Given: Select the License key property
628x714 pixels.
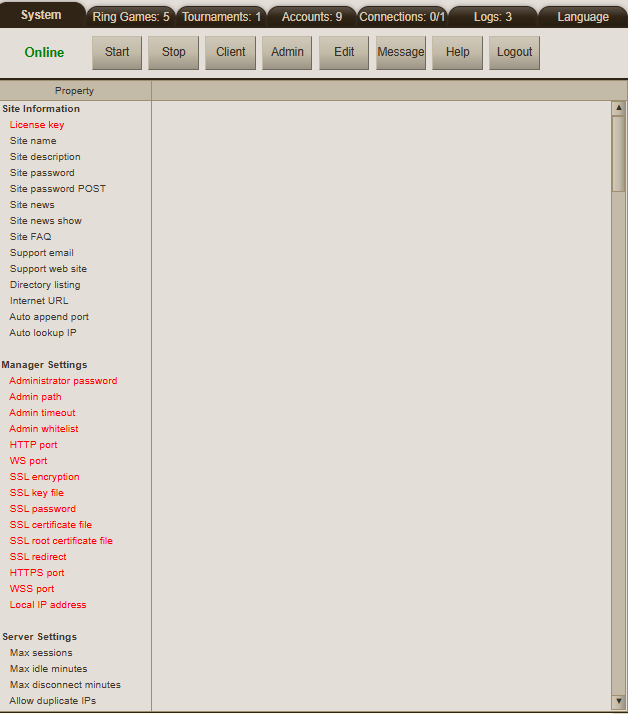Looking at the screenshot, I should (37, 125).
